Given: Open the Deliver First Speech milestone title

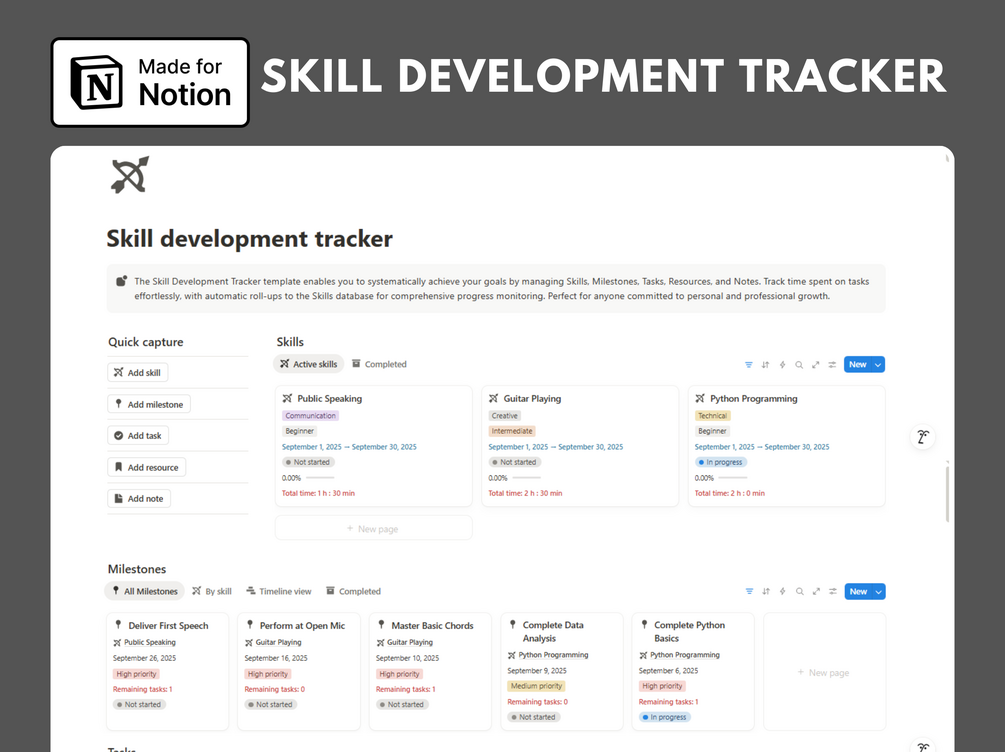Looking at the screenshot, I should (168, 626).
